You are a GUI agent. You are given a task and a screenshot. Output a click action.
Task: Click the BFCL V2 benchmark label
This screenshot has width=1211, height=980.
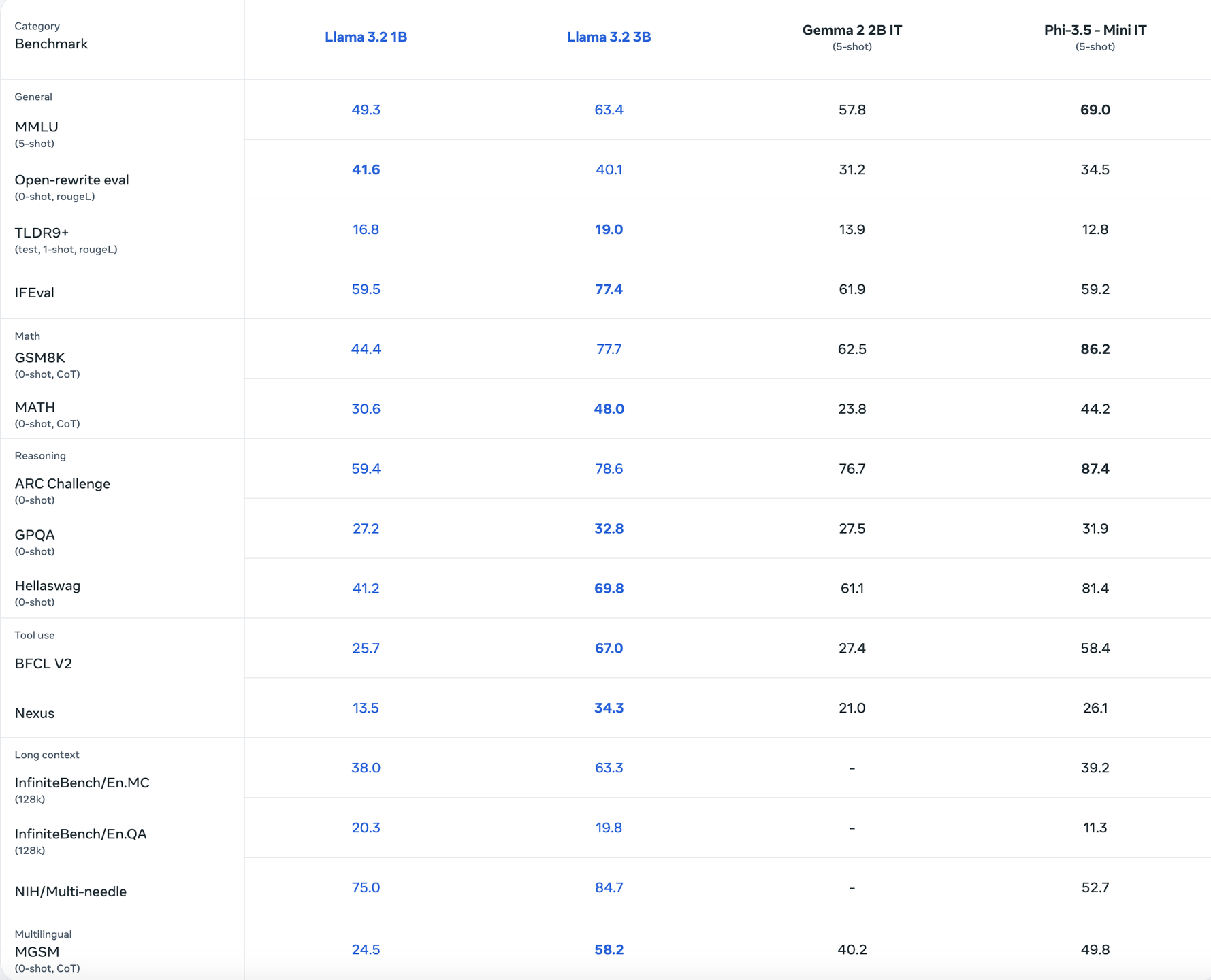[44, 664]
